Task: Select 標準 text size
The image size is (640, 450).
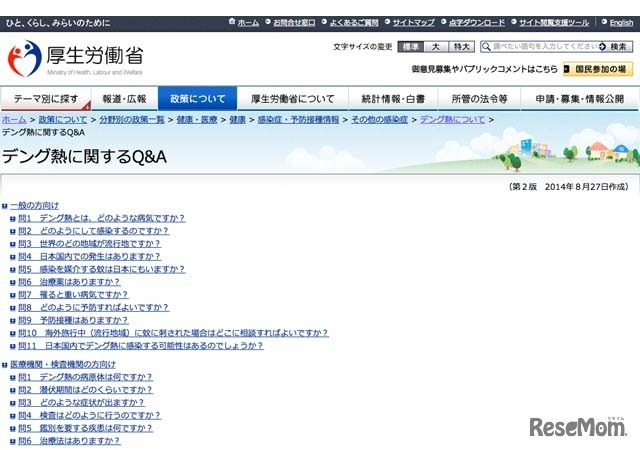Action: click(411, 47)
